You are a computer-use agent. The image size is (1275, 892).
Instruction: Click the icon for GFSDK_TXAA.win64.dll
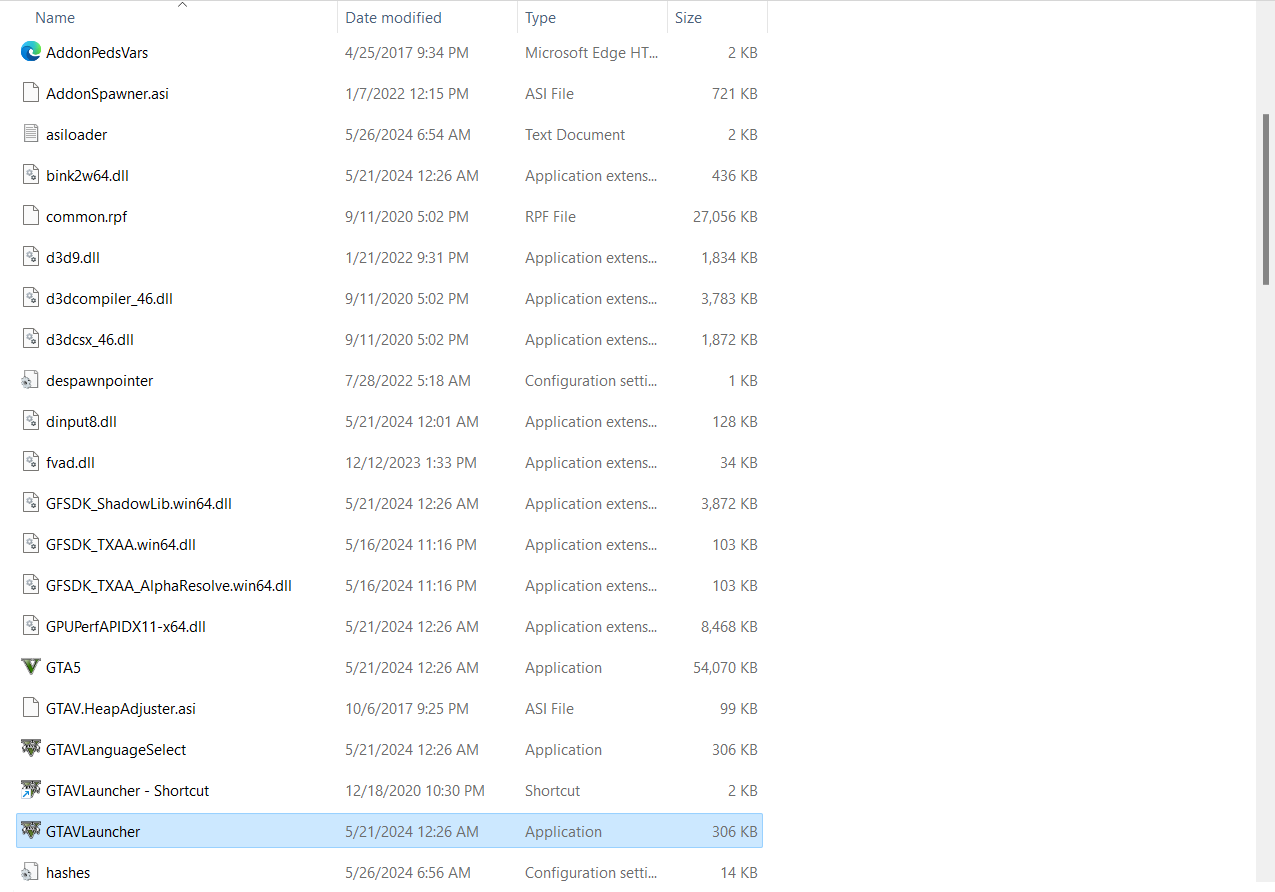tap(31, 544)
